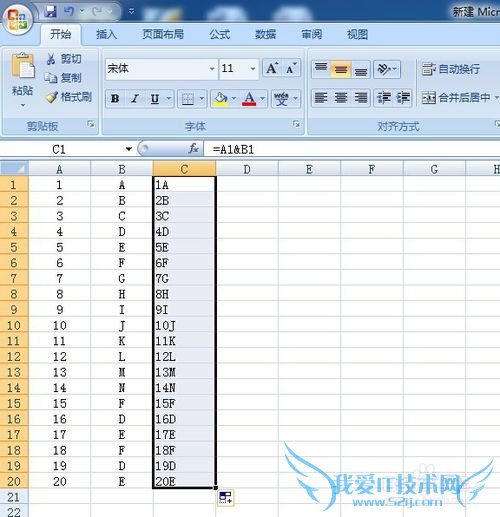Select column D header
The height and width of the screenshot is (517, 500).
[x=247, y=169]
